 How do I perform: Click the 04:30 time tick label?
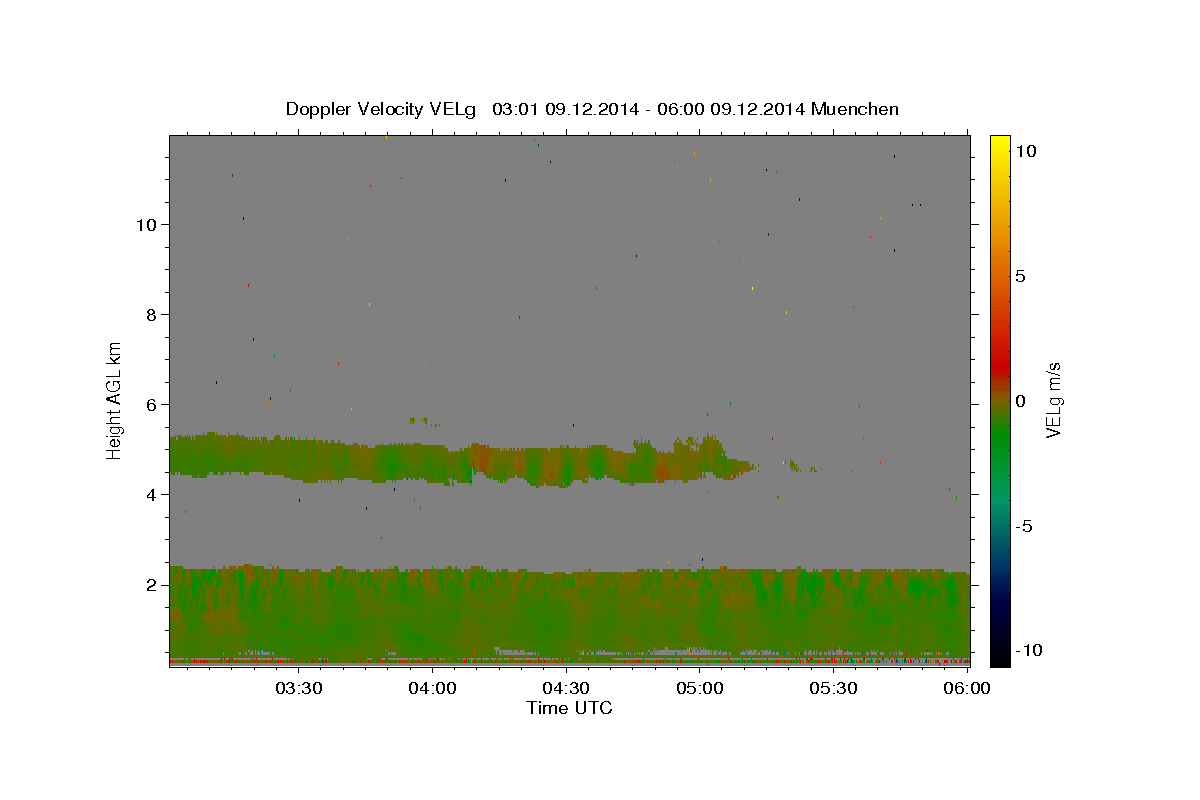pyautogui.click(x=566, y=688)
